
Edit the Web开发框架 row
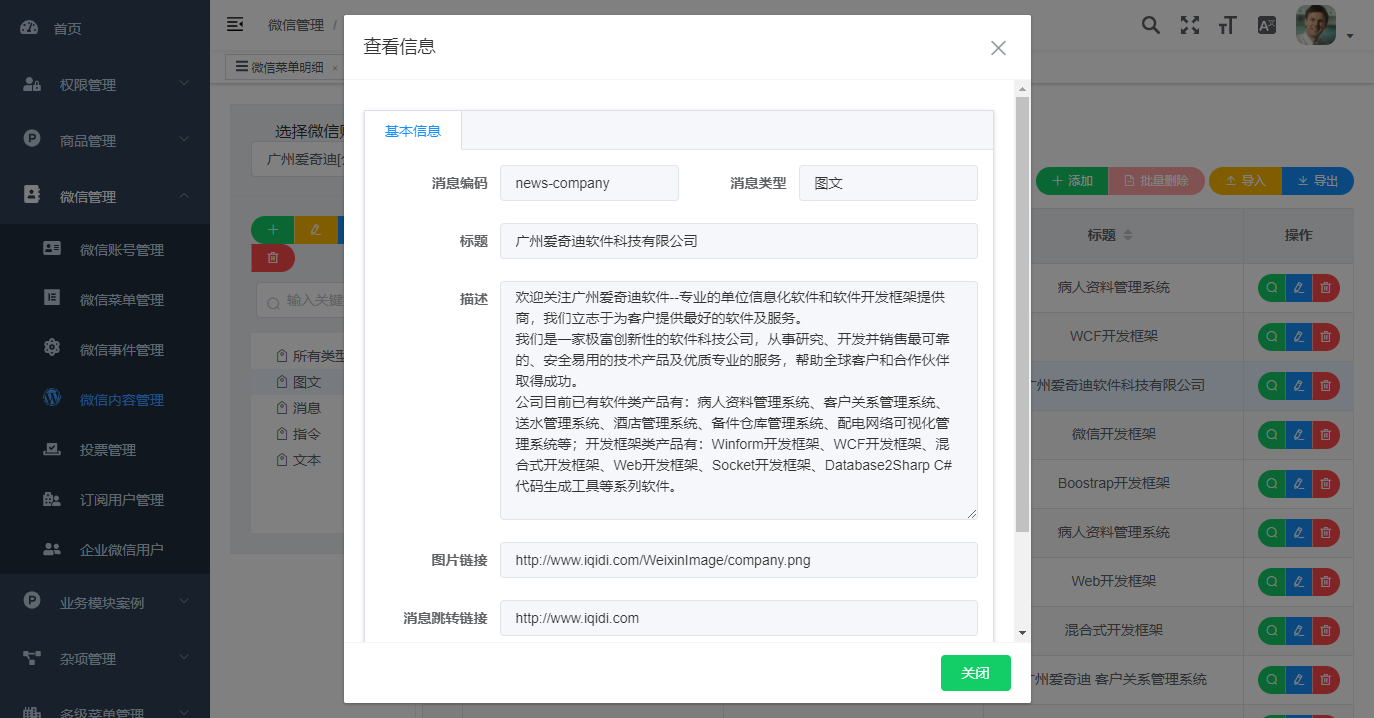pos(1299,581)
